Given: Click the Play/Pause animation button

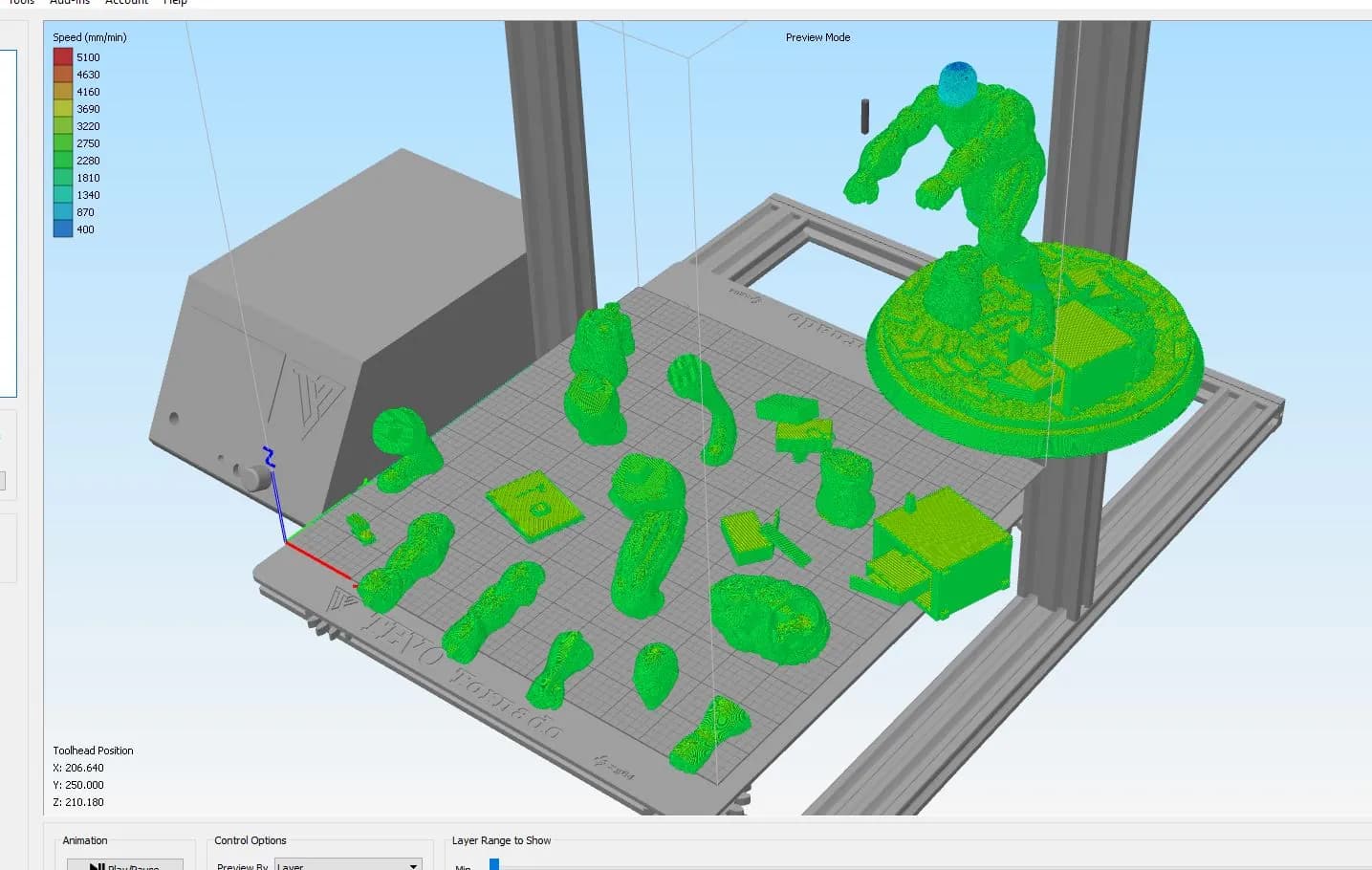Looking at the screenshot, I should tap(124, 864).
